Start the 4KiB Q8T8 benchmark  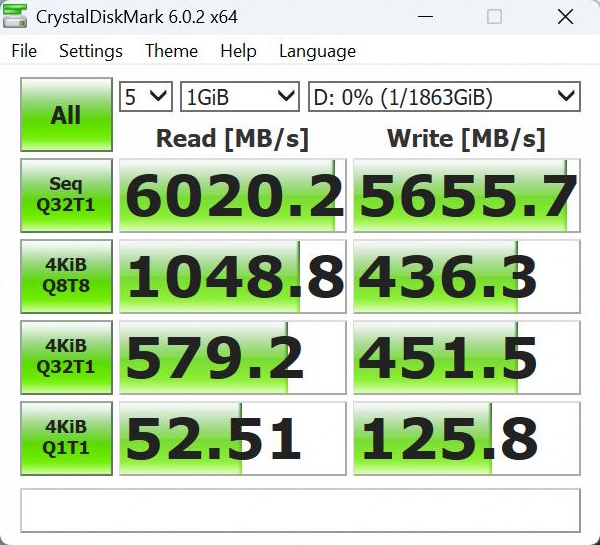coord(66,277)
